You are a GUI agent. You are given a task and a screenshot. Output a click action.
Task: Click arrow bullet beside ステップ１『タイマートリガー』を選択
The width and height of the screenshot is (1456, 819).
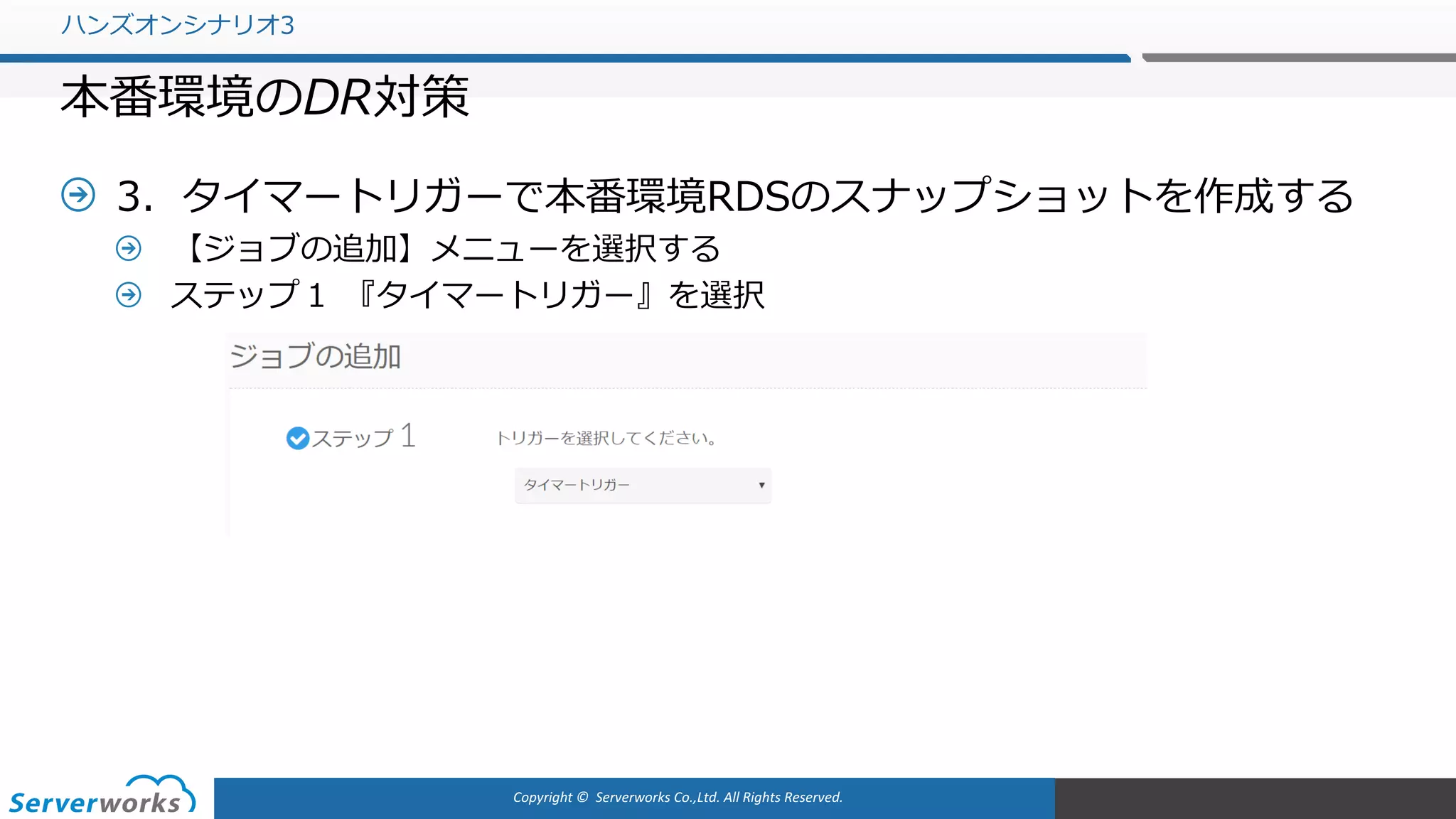pos(129,294)
